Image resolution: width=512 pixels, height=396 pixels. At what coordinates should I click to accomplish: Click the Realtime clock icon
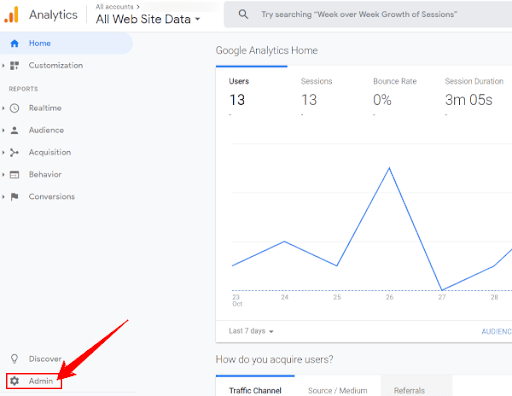14,108
